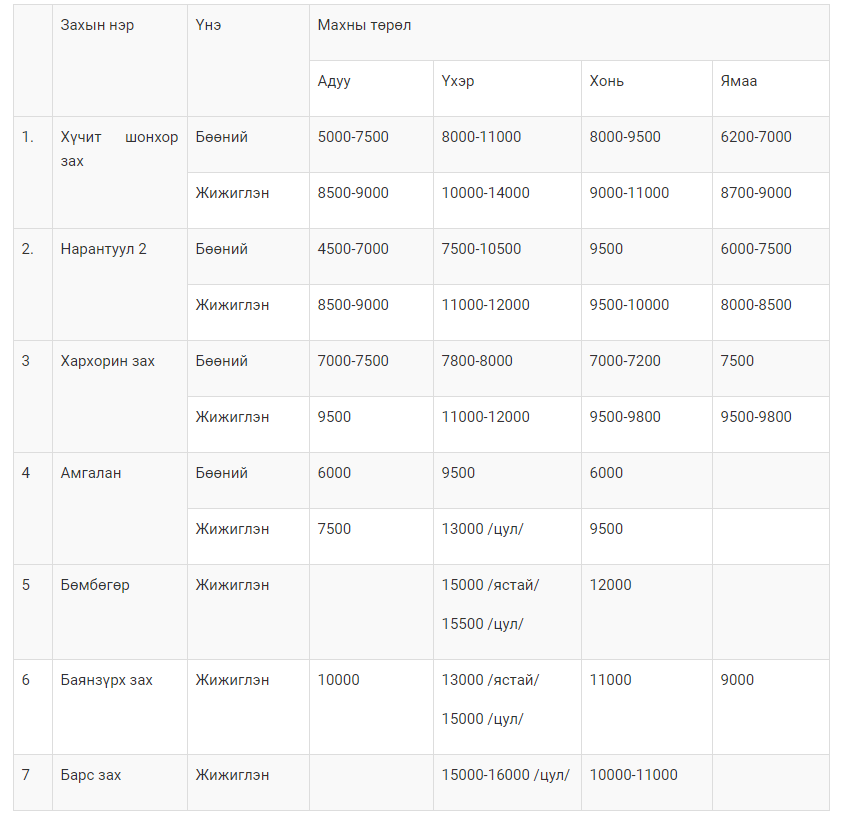Click the "Баянзүрх зах" market cell
The width and height of the screenshot is (841, 821).
(106, 680)
